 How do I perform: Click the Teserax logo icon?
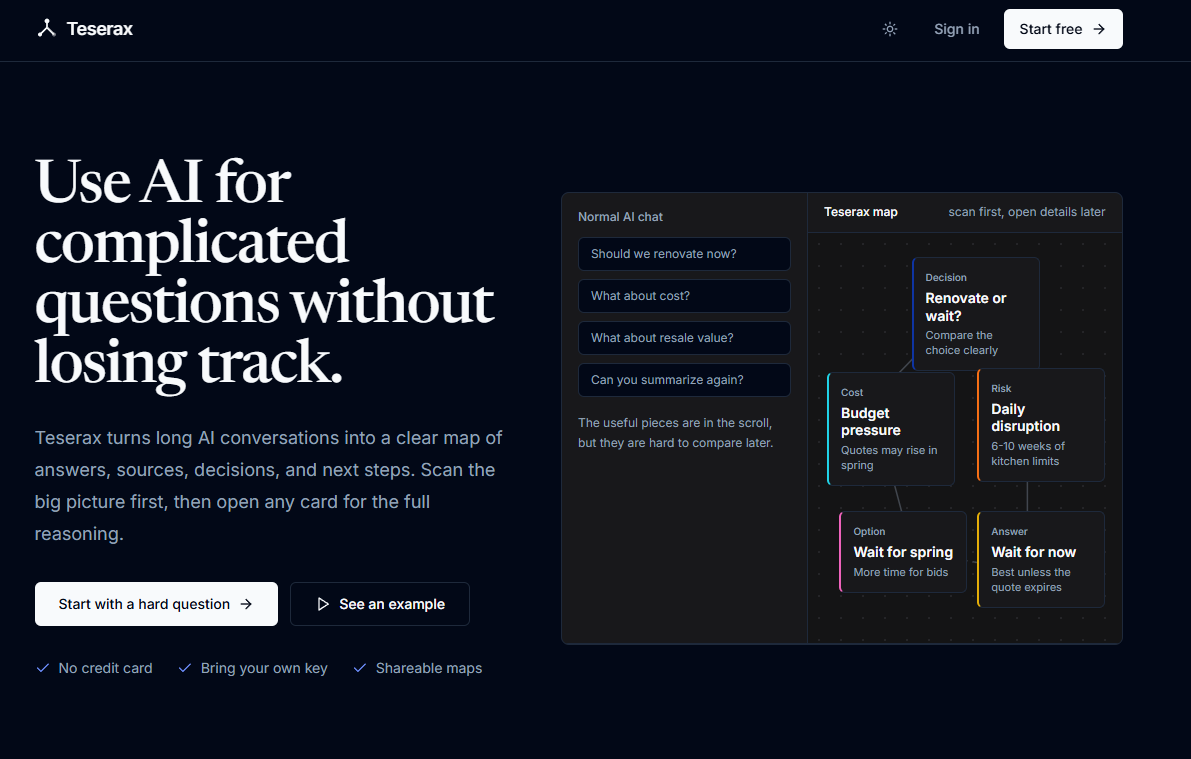(x=46, y=28)
